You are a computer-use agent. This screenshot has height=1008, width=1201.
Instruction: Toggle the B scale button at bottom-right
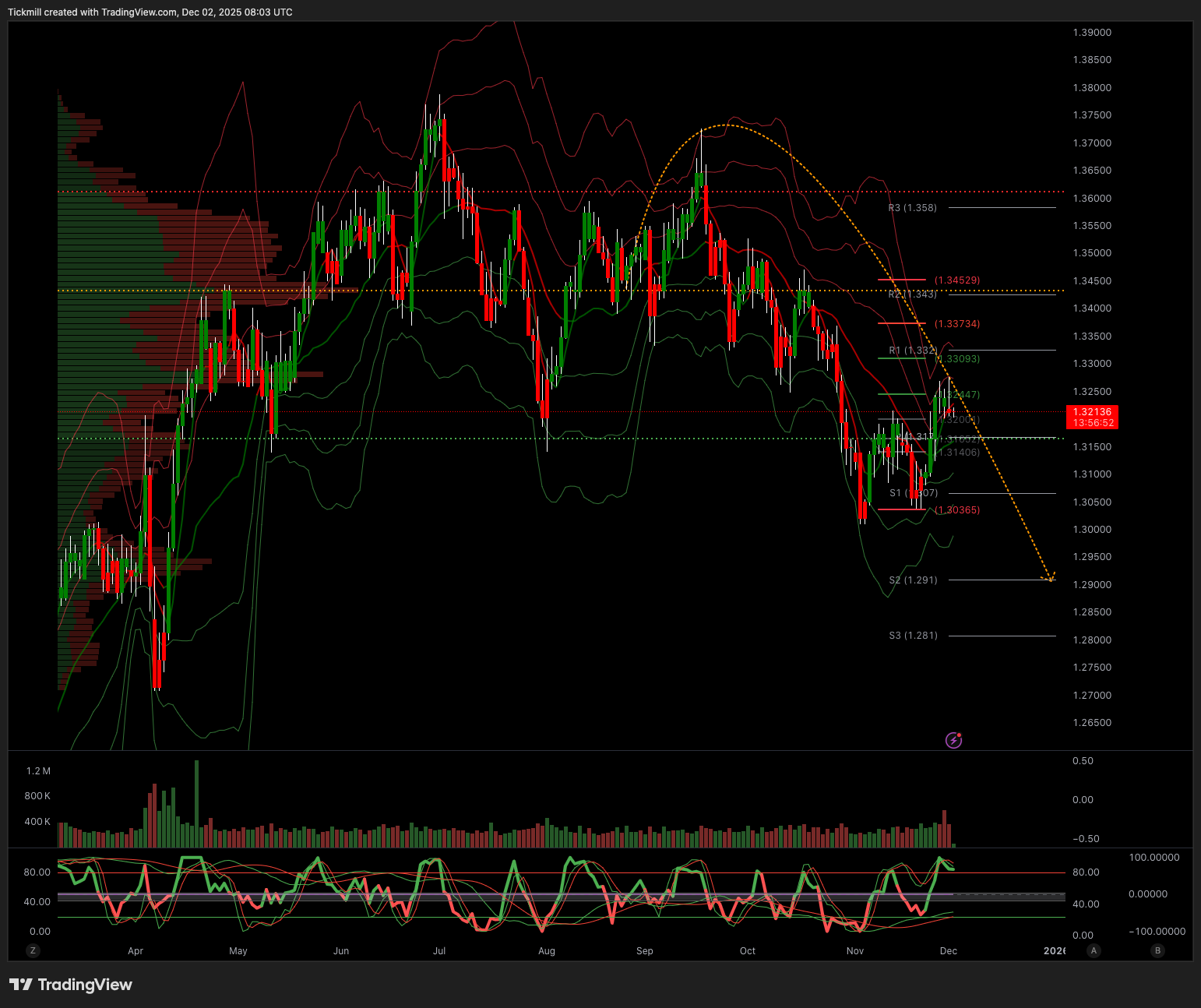(1157, 950)
